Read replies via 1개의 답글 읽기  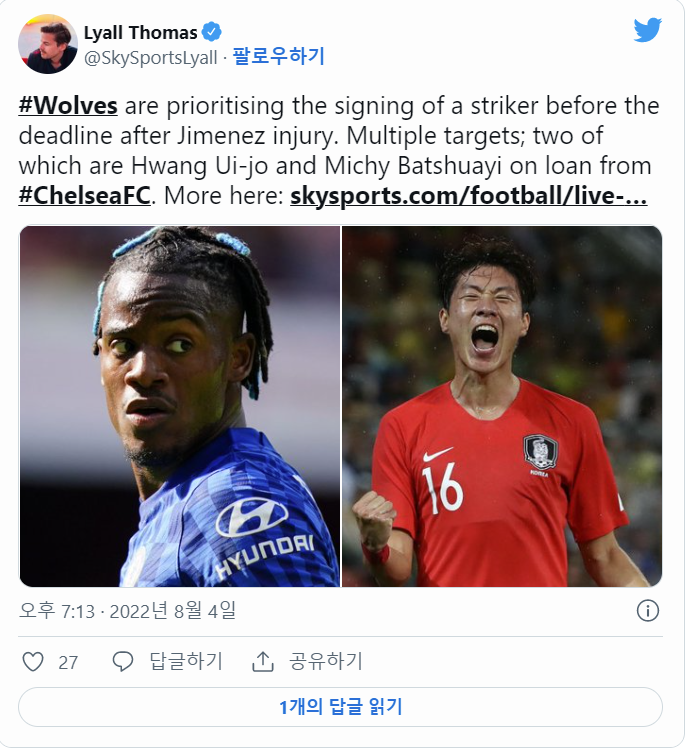pyautogui.click(x=341, y=707)
